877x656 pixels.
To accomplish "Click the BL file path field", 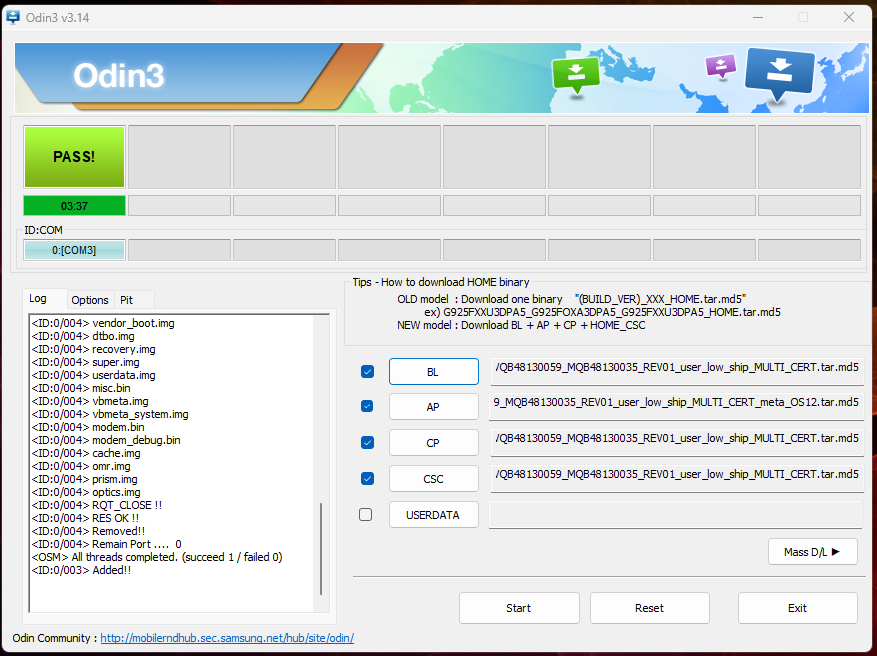I will (677, 371).
